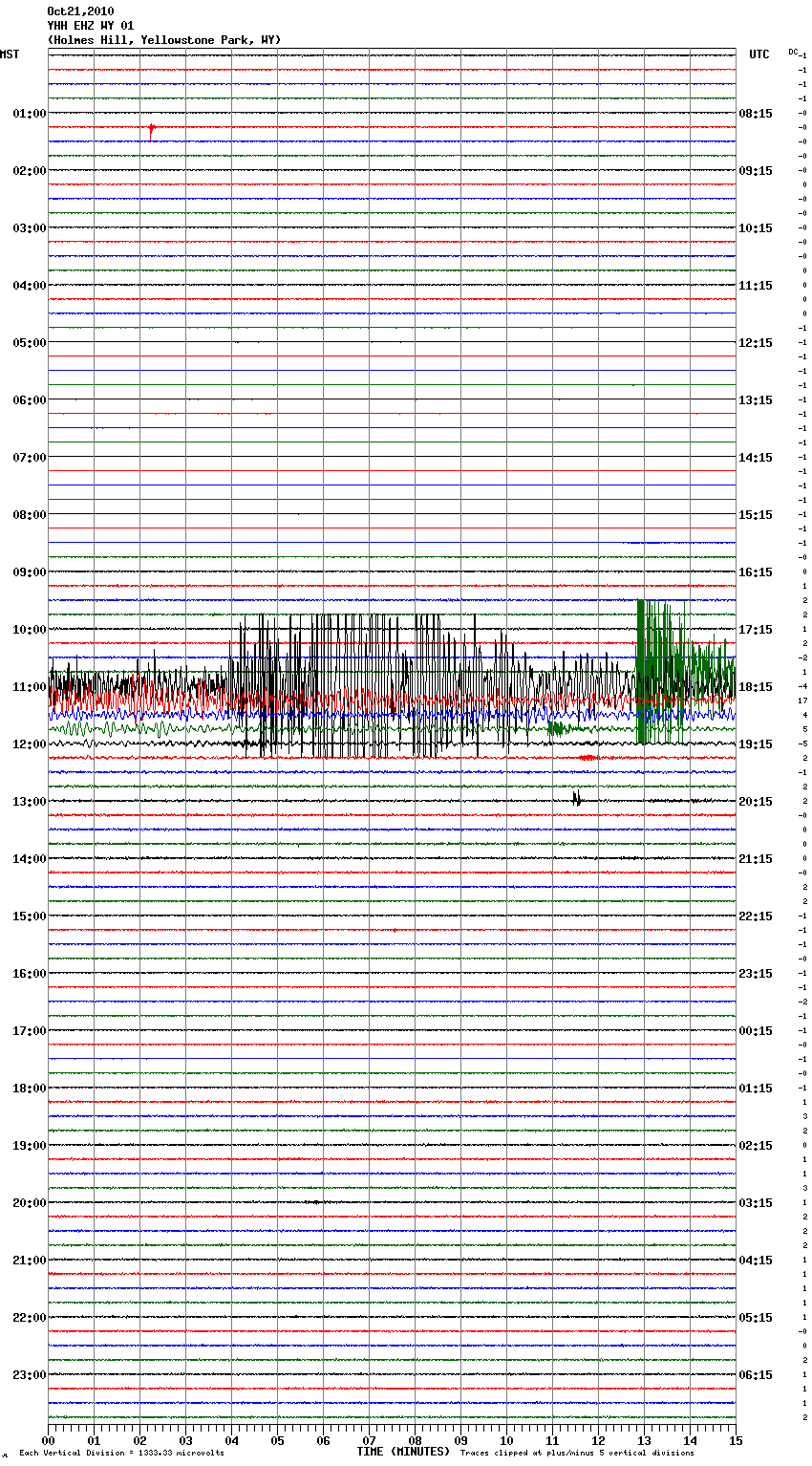
Task: Select the 16:00 MST row label
Action: [x=30, y=974]
